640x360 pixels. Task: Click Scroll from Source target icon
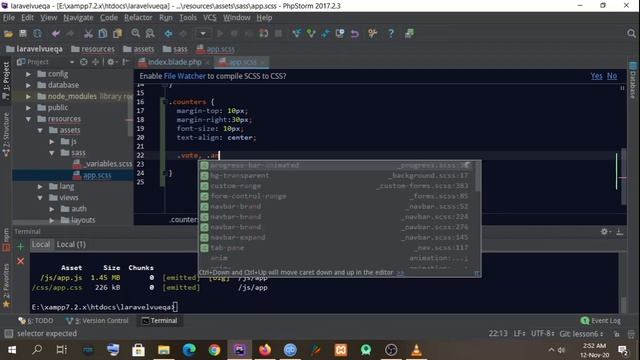pos(84,62)
